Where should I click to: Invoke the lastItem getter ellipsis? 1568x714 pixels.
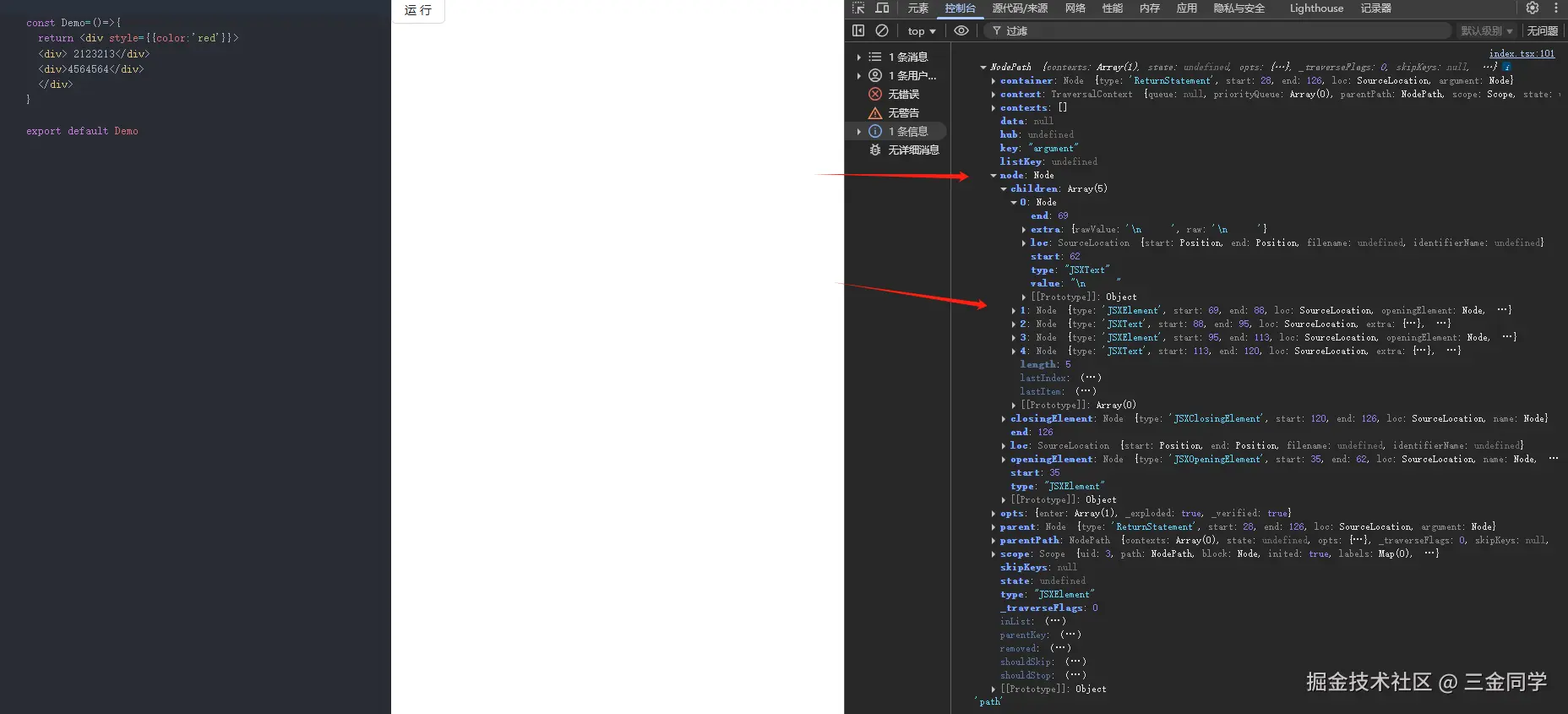(x=1086, y=391)
